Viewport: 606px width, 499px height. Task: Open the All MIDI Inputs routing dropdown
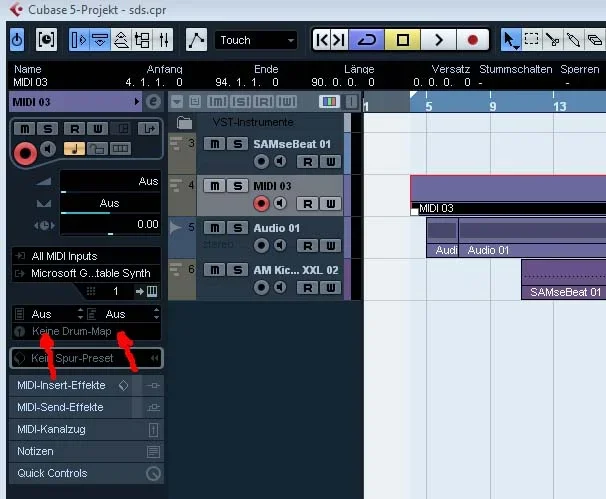tap(87, 256)
